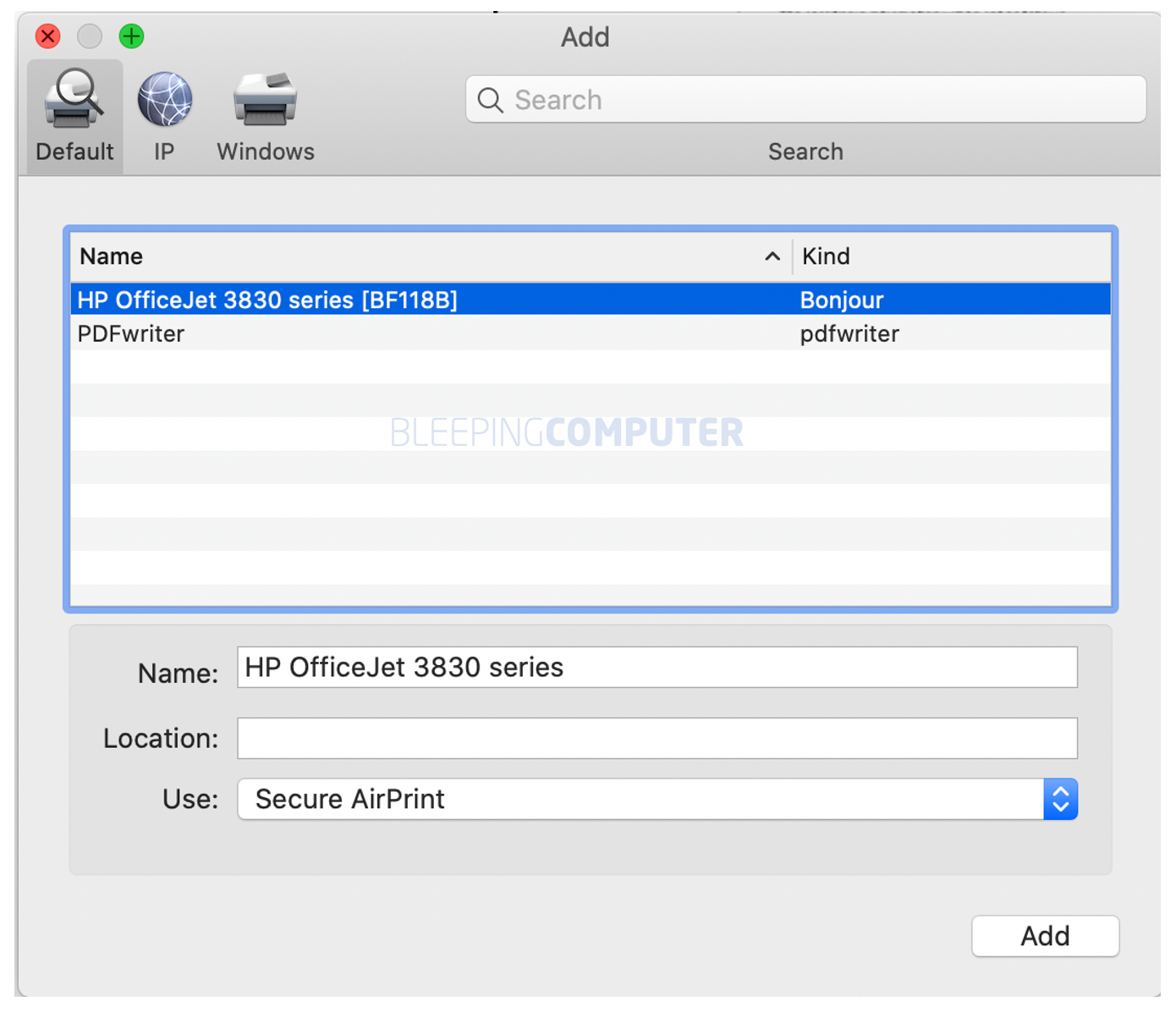1176x1012 pixels.
Task: Close the Add window with red button
Action: (x=48, y=36)
